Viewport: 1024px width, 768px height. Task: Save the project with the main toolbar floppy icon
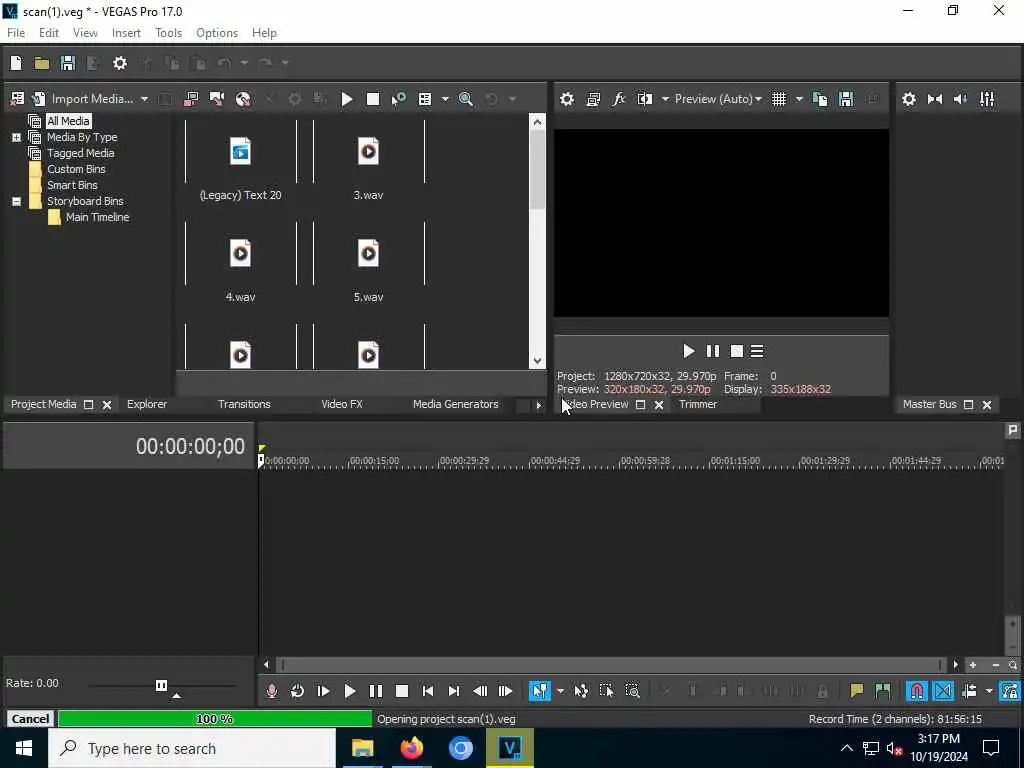click(x=67, y=63)
